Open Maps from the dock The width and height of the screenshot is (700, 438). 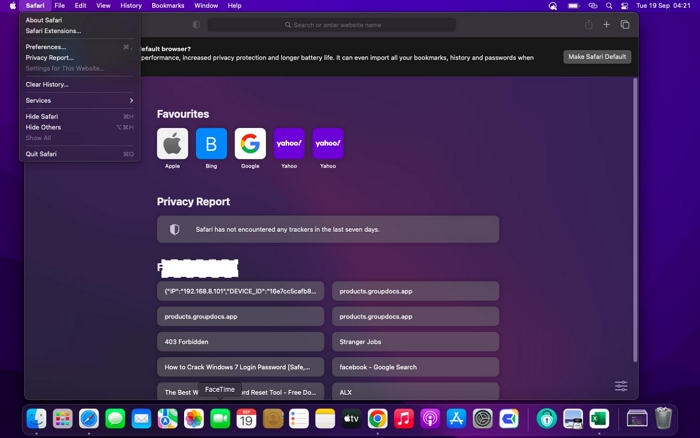(x=168, y=419)
